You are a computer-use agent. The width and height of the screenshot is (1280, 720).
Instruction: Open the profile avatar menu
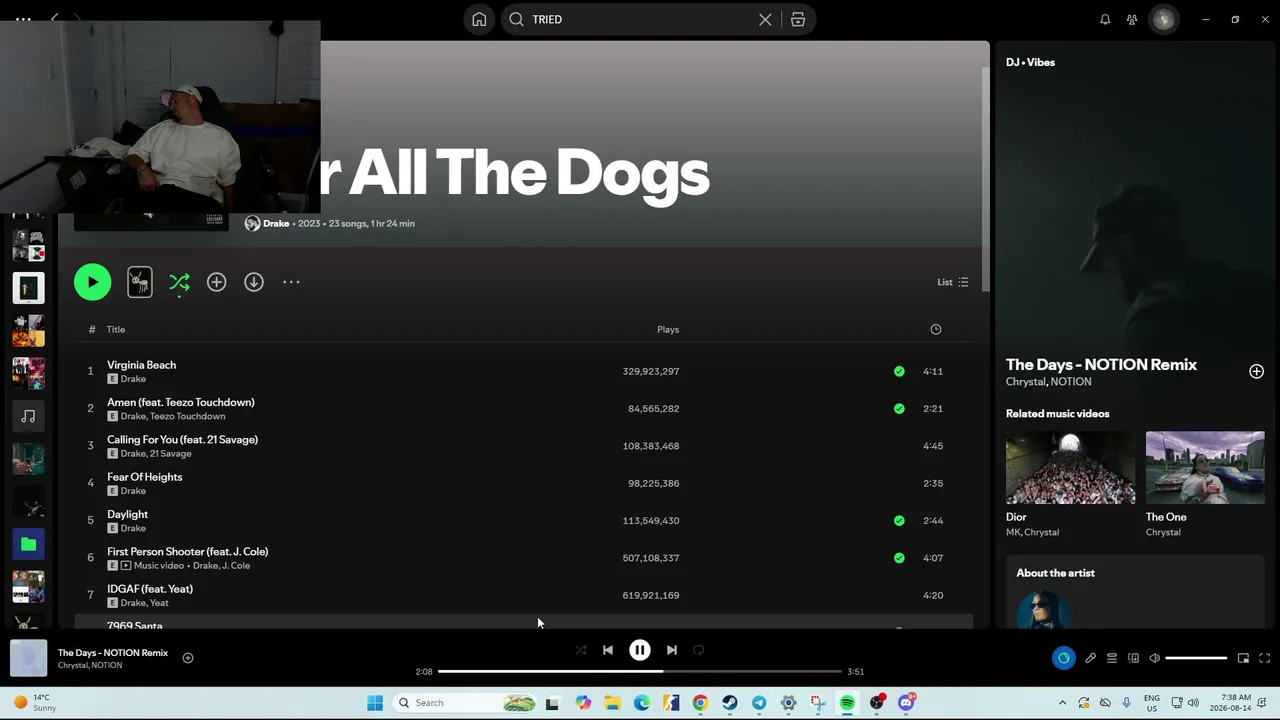(x=1163, y=19)
